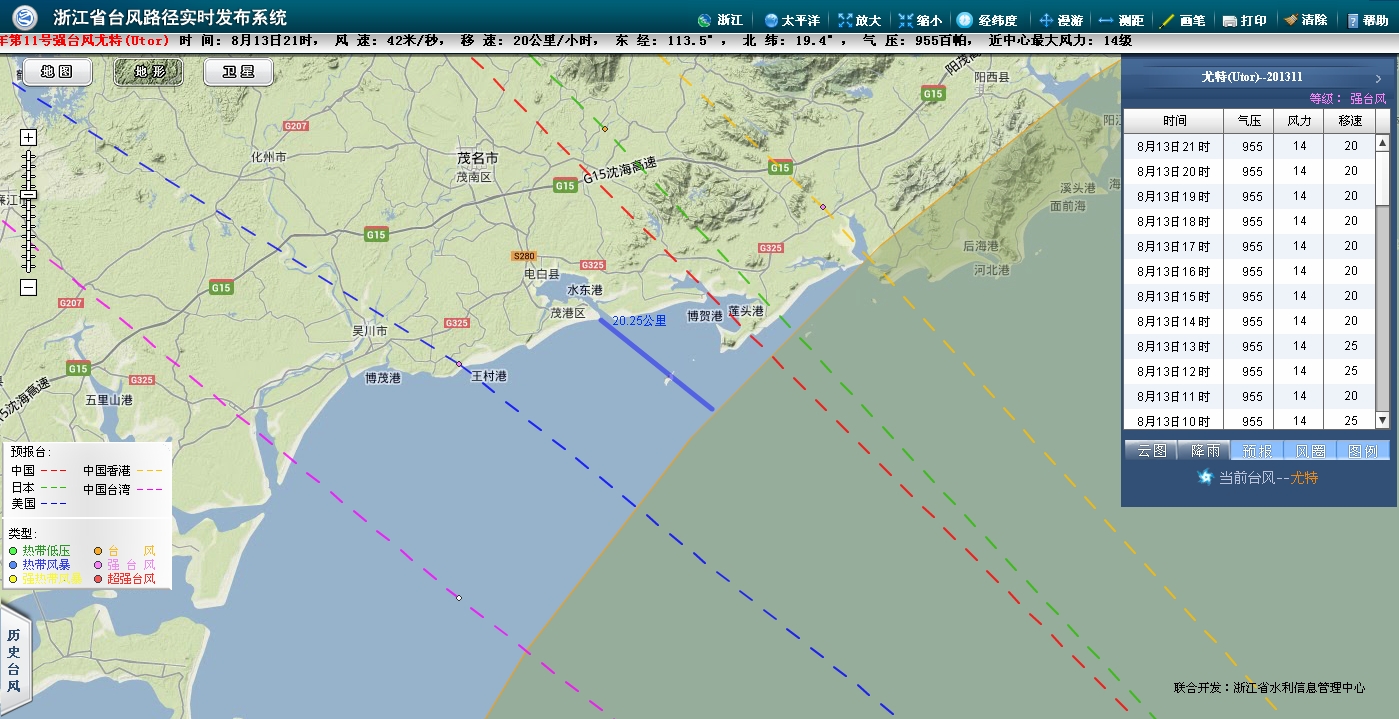Screen dimensions: 1399x719
Task: Open the 云图 cloud image tab
Action: tap(1151, 451)
